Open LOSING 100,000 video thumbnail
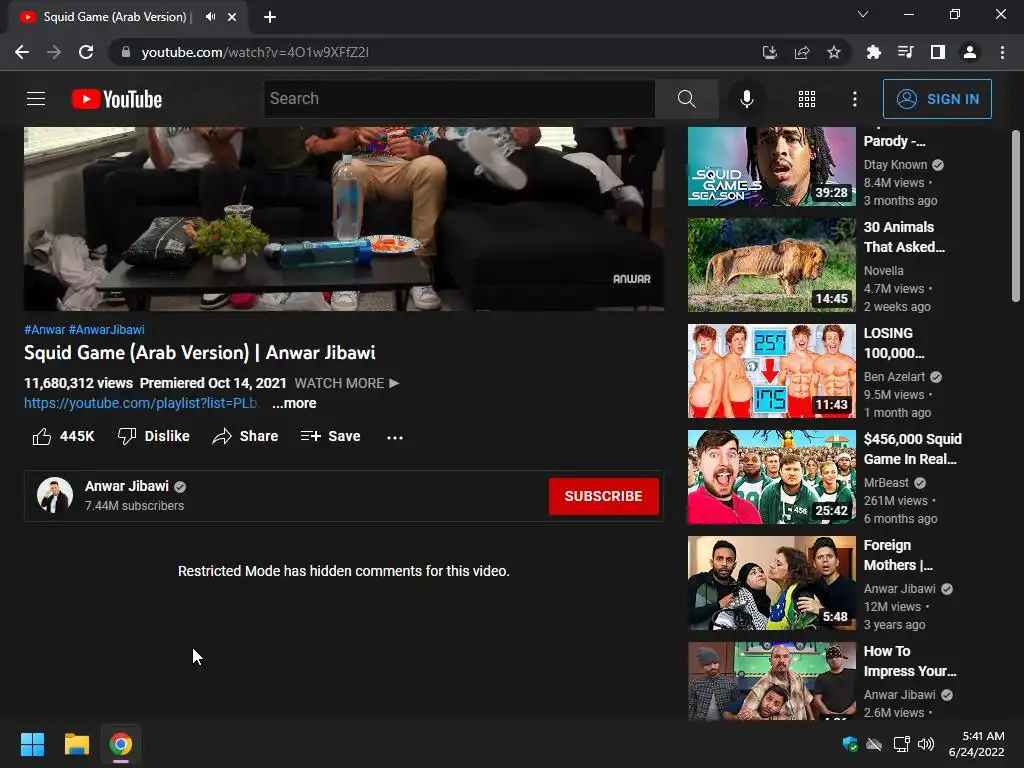The height and width of the screenshot is (768, 1024). (771, 371)
